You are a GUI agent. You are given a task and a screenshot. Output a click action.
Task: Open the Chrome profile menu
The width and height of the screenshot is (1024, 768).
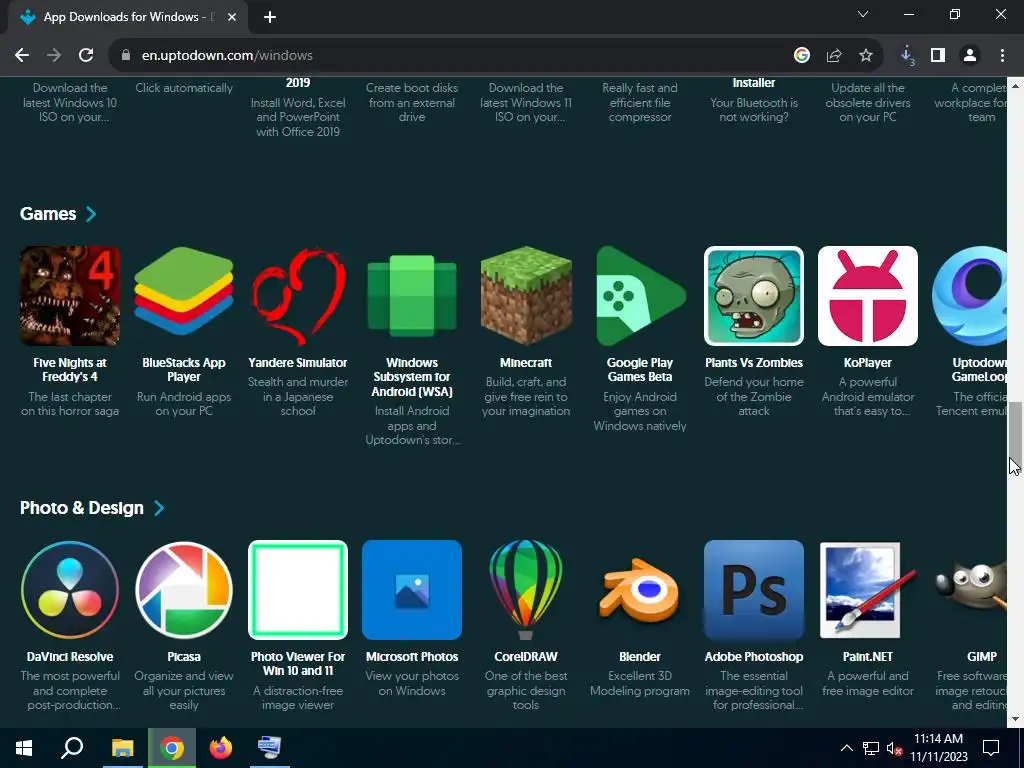[x=970, y=56]
